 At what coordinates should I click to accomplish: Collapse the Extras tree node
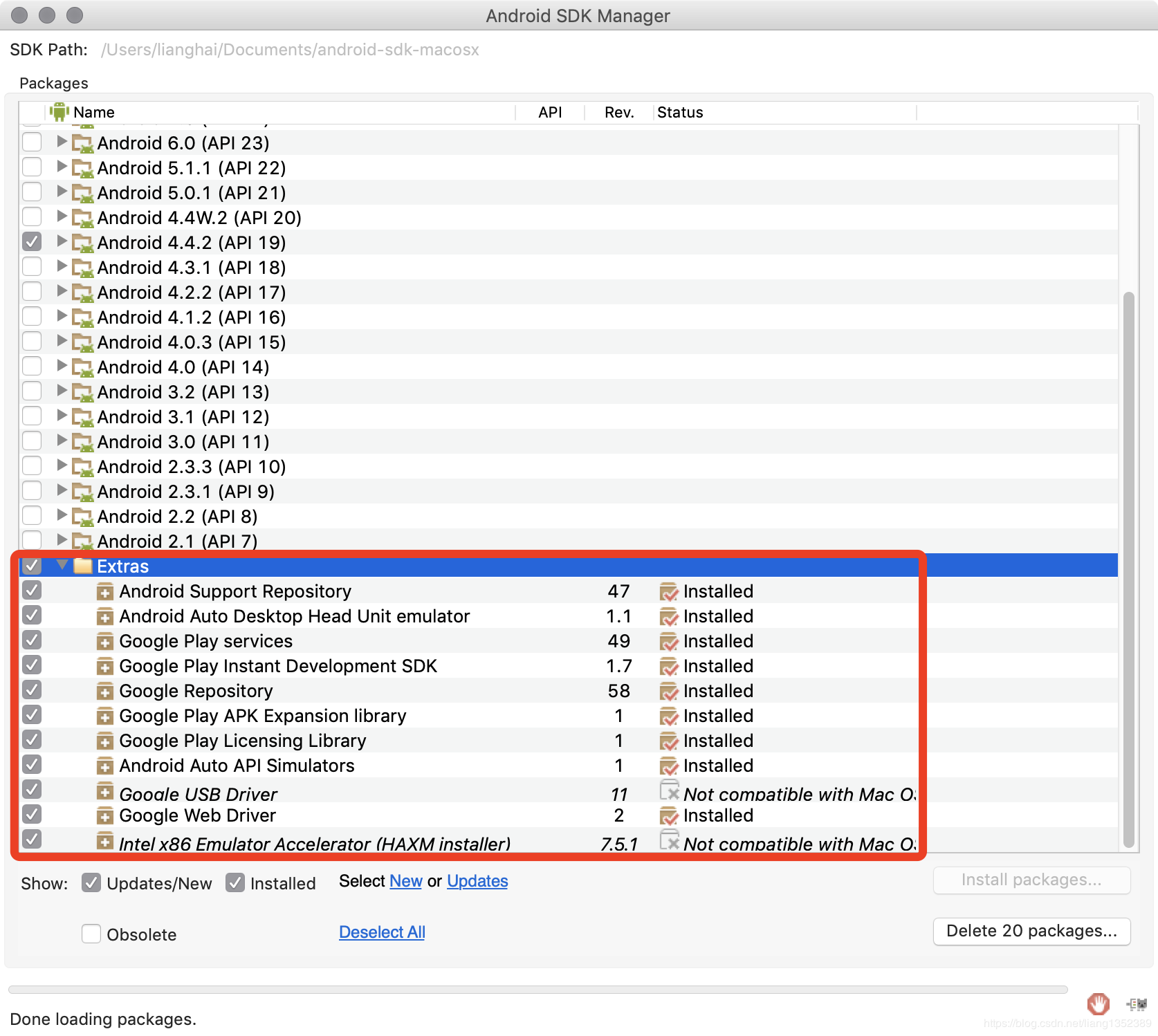62,565
